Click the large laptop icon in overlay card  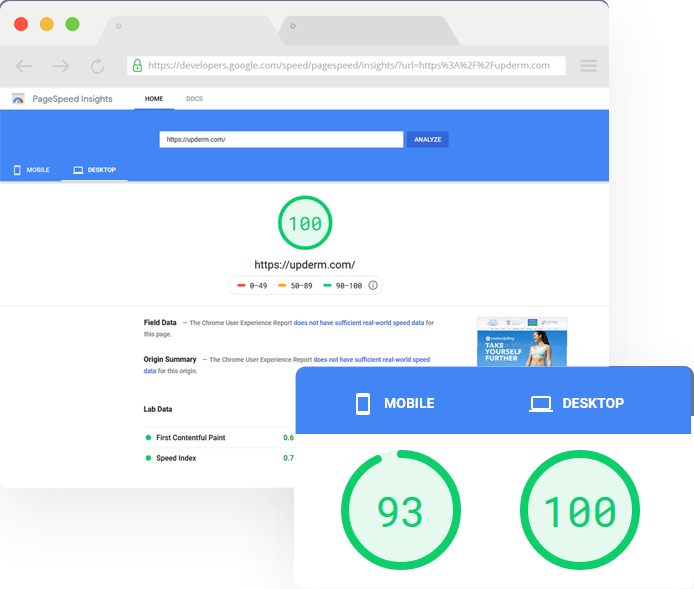click(541, 404)
